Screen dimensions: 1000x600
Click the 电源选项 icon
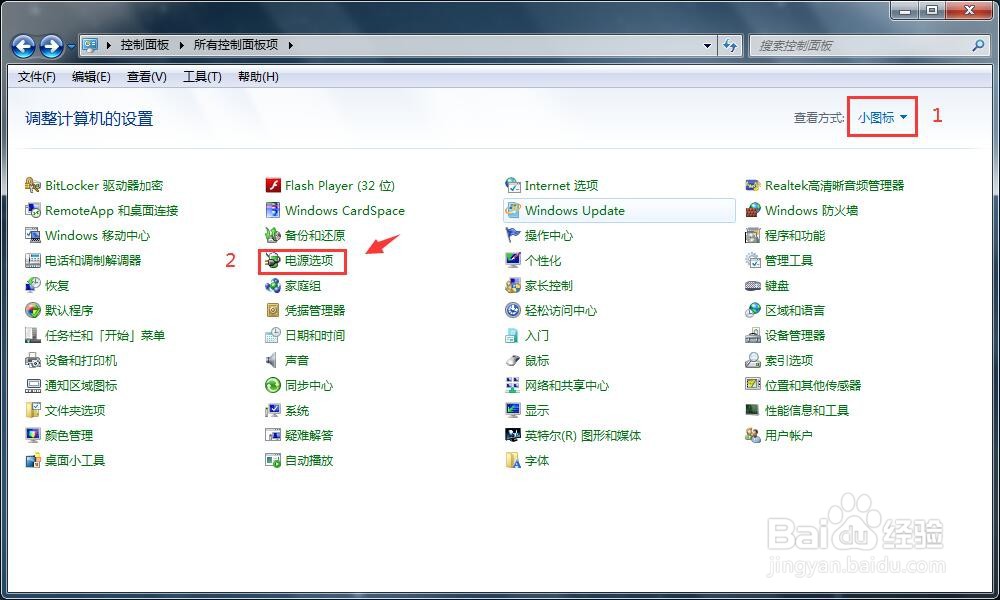point(273,260)
